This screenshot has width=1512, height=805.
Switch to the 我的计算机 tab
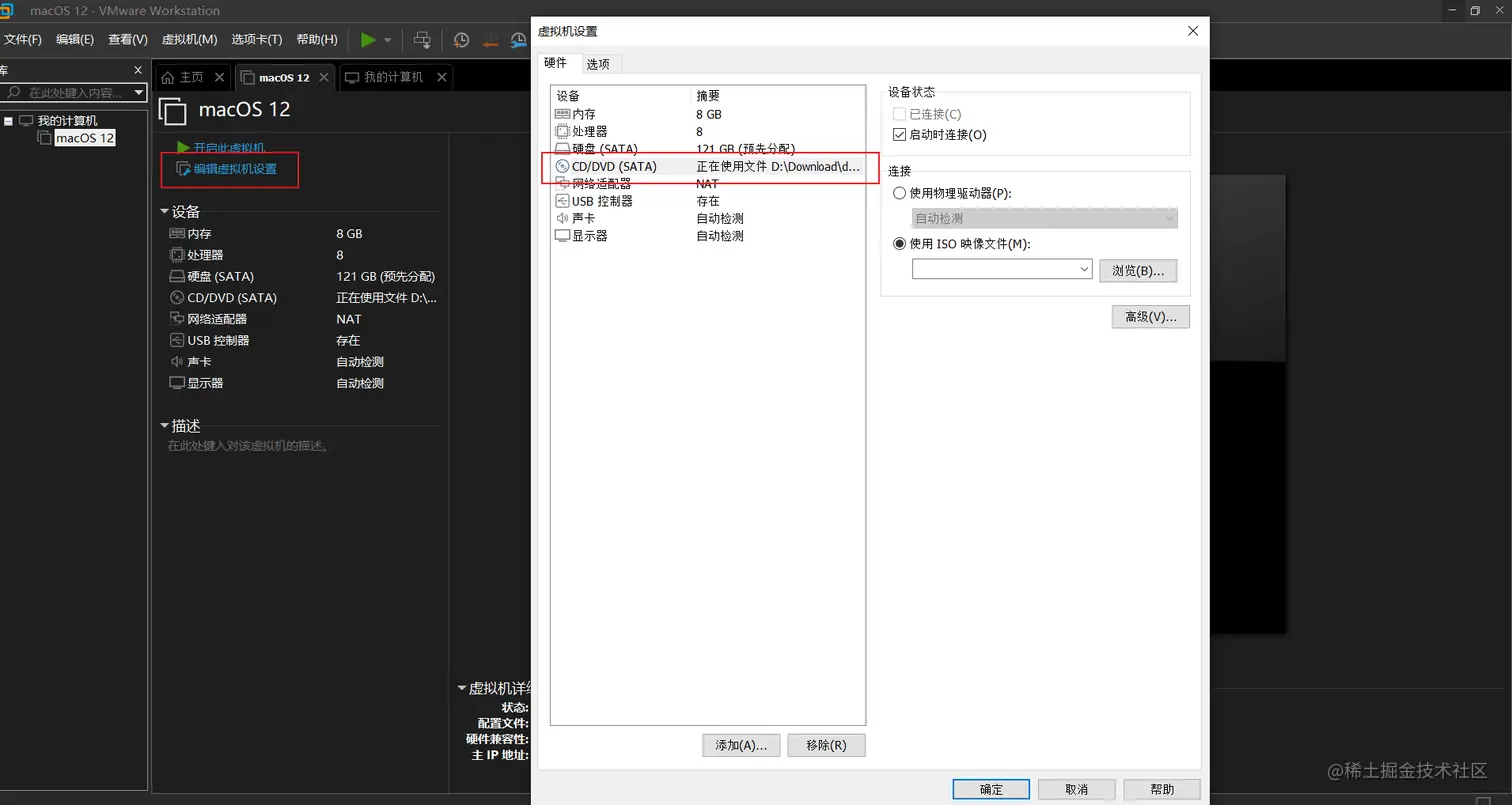[385, 77]
